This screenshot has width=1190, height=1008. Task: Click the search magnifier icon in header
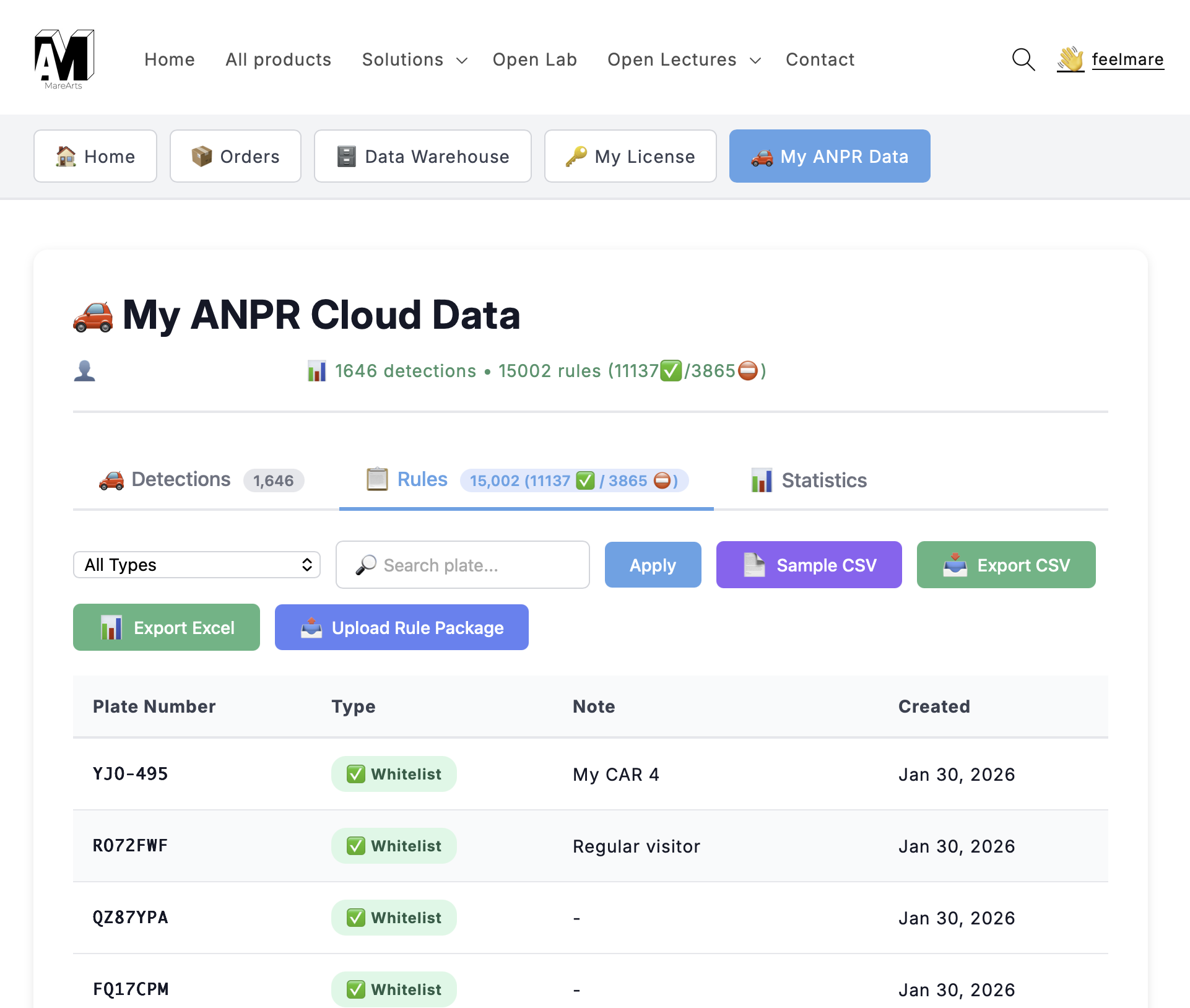click(x=1023, y=59)
